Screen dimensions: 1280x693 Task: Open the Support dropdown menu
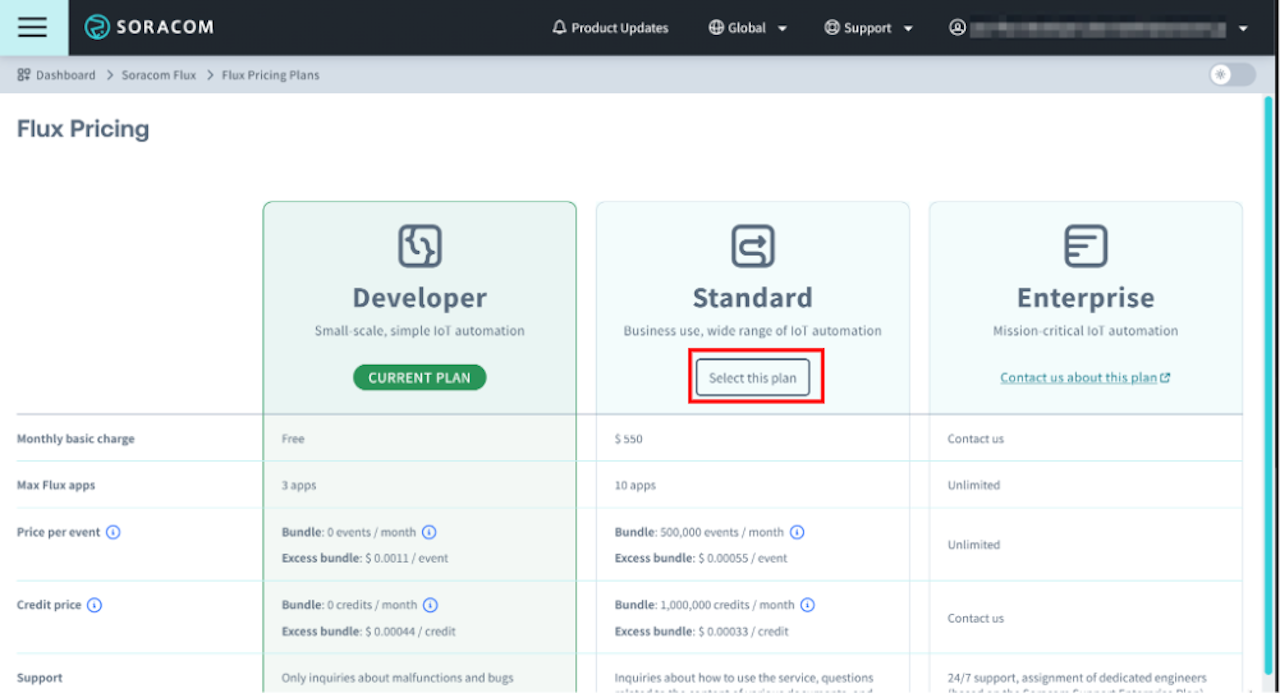click(868, 28)
